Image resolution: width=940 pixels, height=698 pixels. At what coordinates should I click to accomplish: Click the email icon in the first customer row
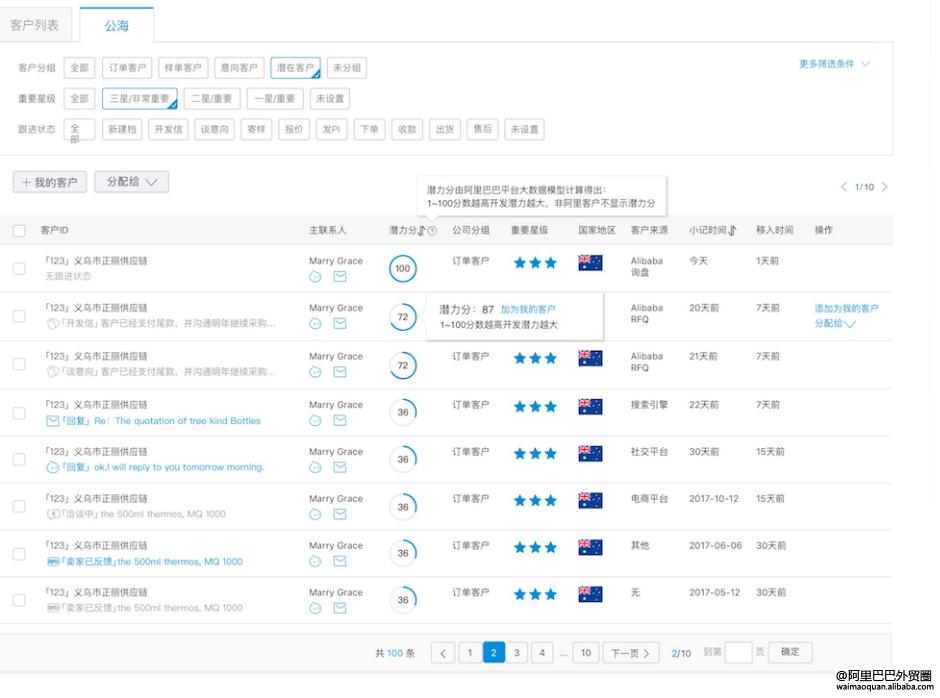(340, 277)
